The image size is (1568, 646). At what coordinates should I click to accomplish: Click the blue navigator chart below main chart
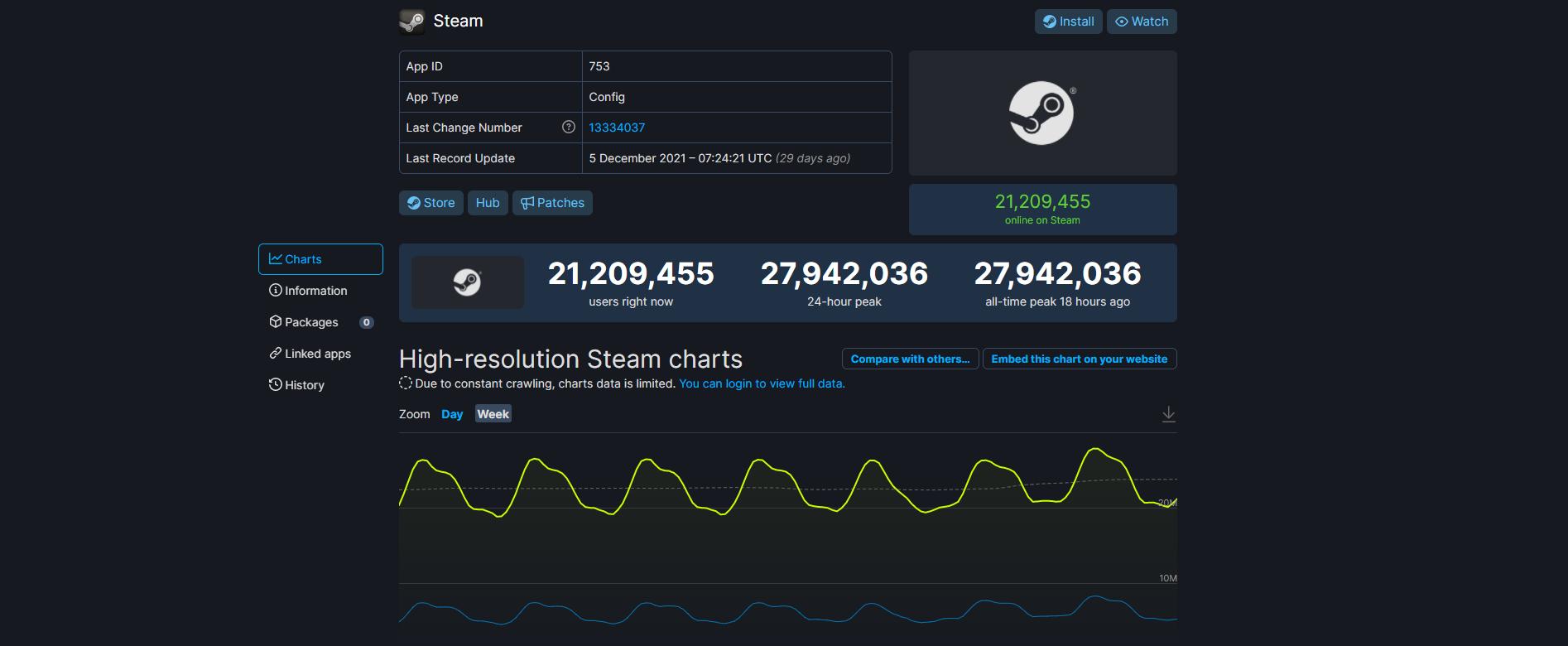[x=787, y=609]
